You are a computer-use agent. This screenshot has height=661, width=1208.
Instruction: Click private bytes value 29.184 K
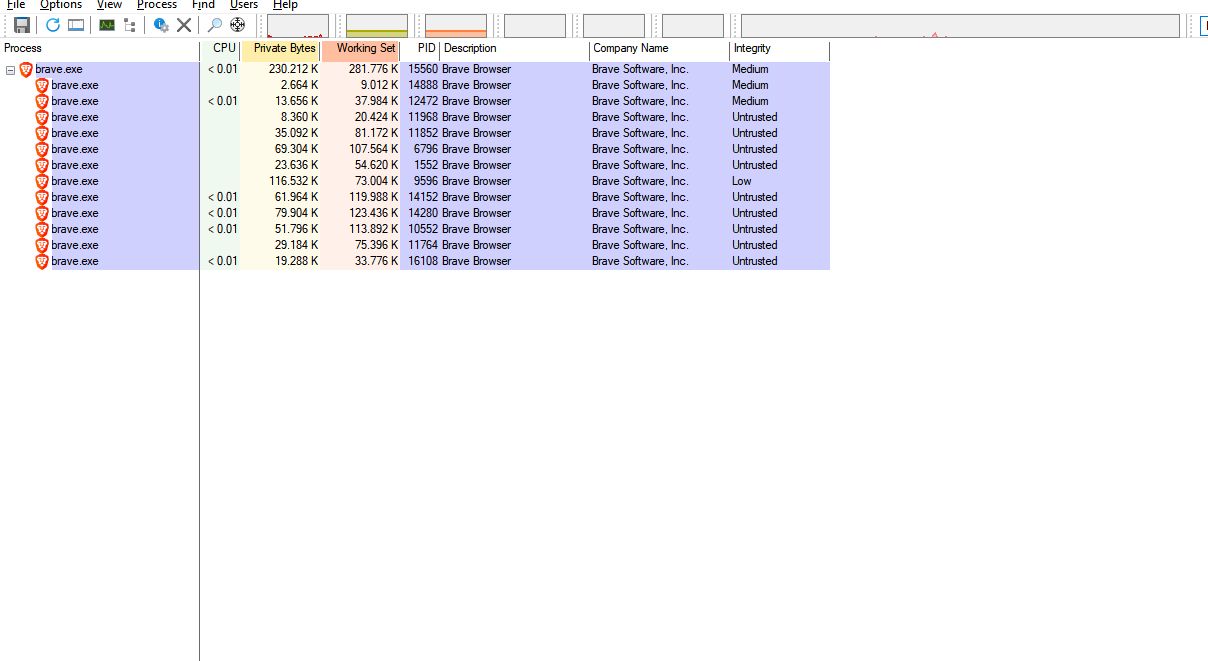coord(297,245)
